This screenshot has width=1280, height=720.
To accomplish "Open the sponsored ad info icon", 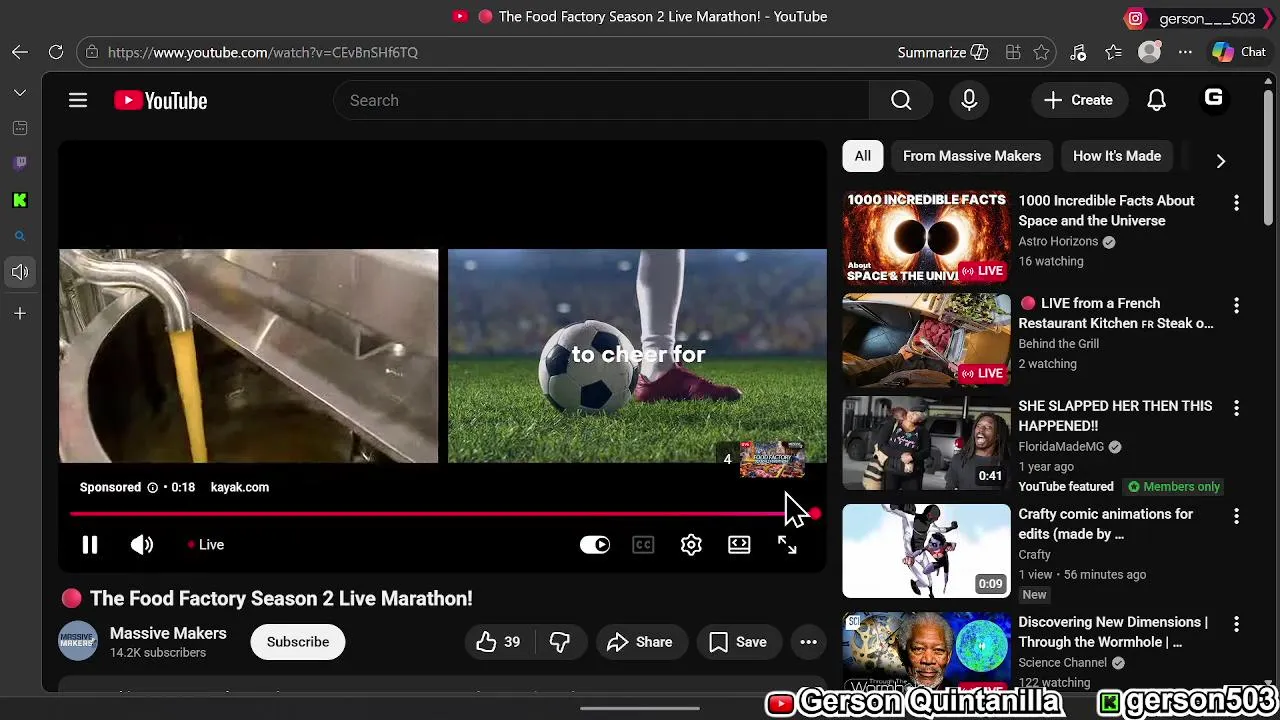I will (153, 487).
